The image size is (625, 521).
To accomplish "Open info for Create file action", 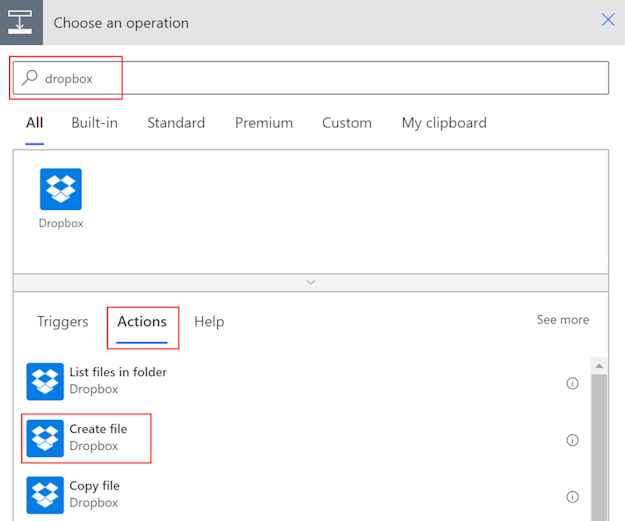I will pos(572,440).
